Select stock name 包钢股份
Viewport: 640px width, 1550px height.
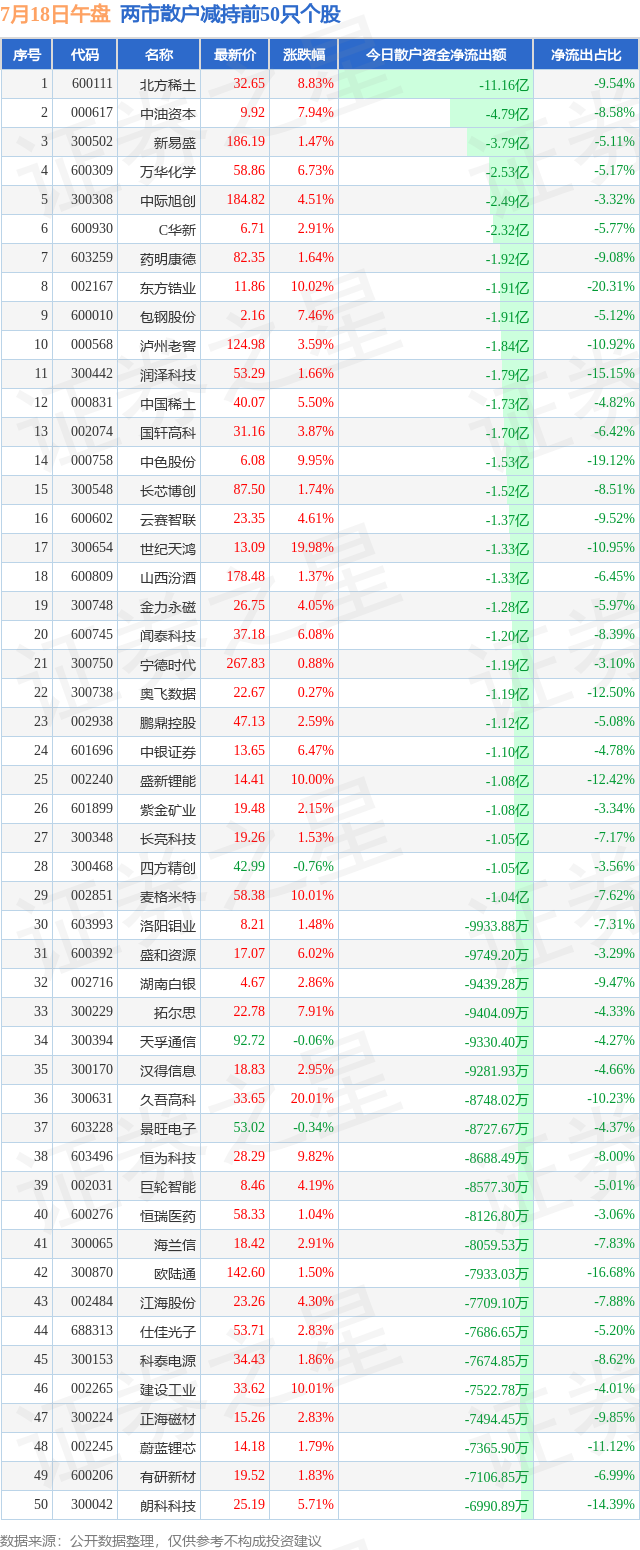pyautogui.click(x=168, y=317)
